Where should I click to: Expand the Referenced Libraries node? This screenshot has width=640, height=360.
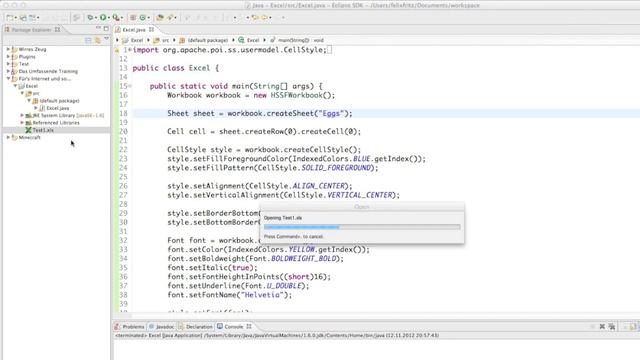22,122
